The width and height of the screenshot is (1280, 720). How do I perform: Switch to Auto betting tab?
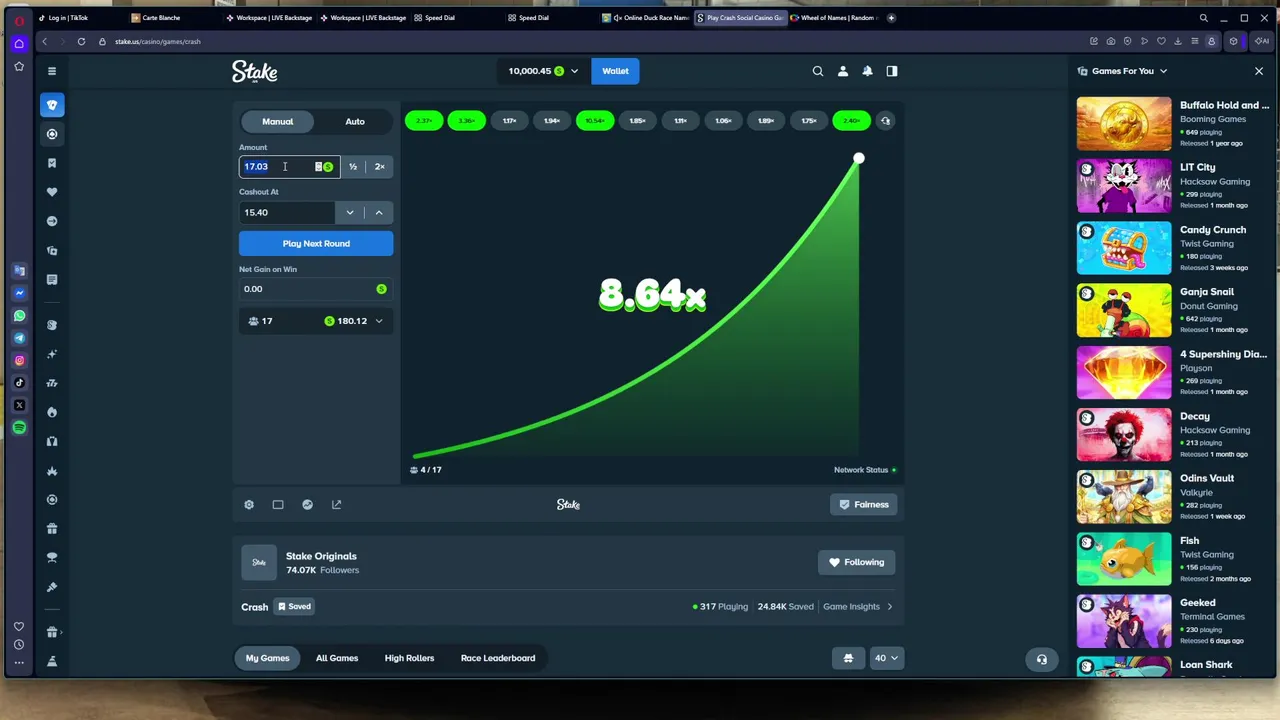coord(355,122)
